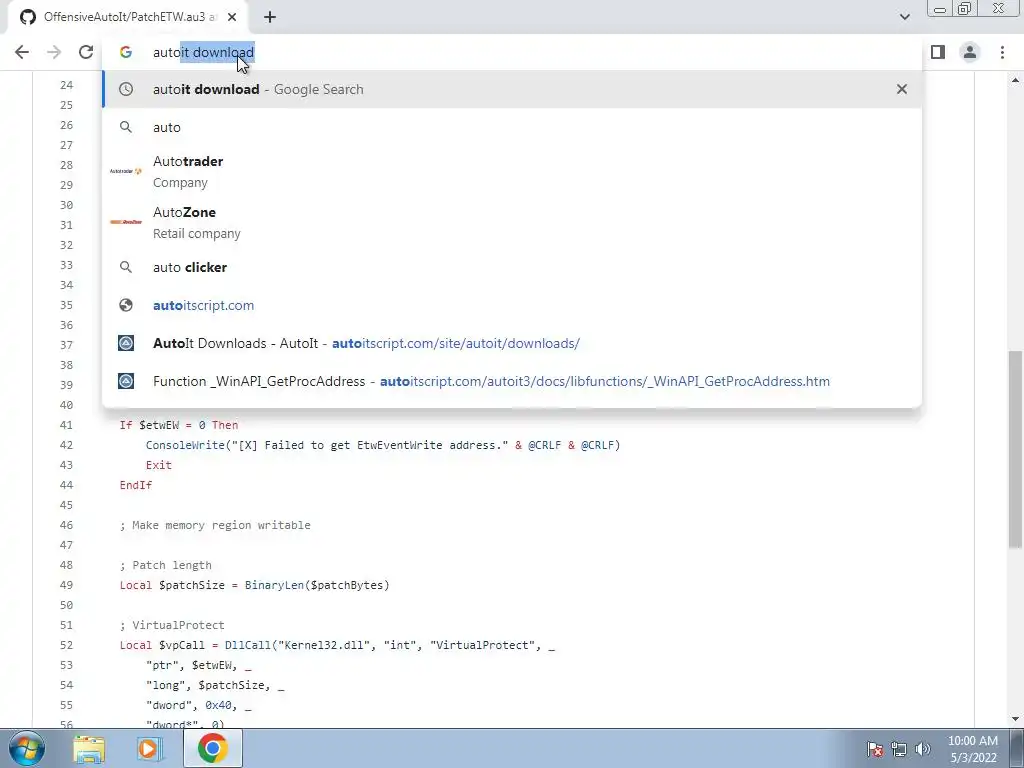Open the Chrome profile avatar
This screenshot has width=1024, height=768.
(970, 52)
